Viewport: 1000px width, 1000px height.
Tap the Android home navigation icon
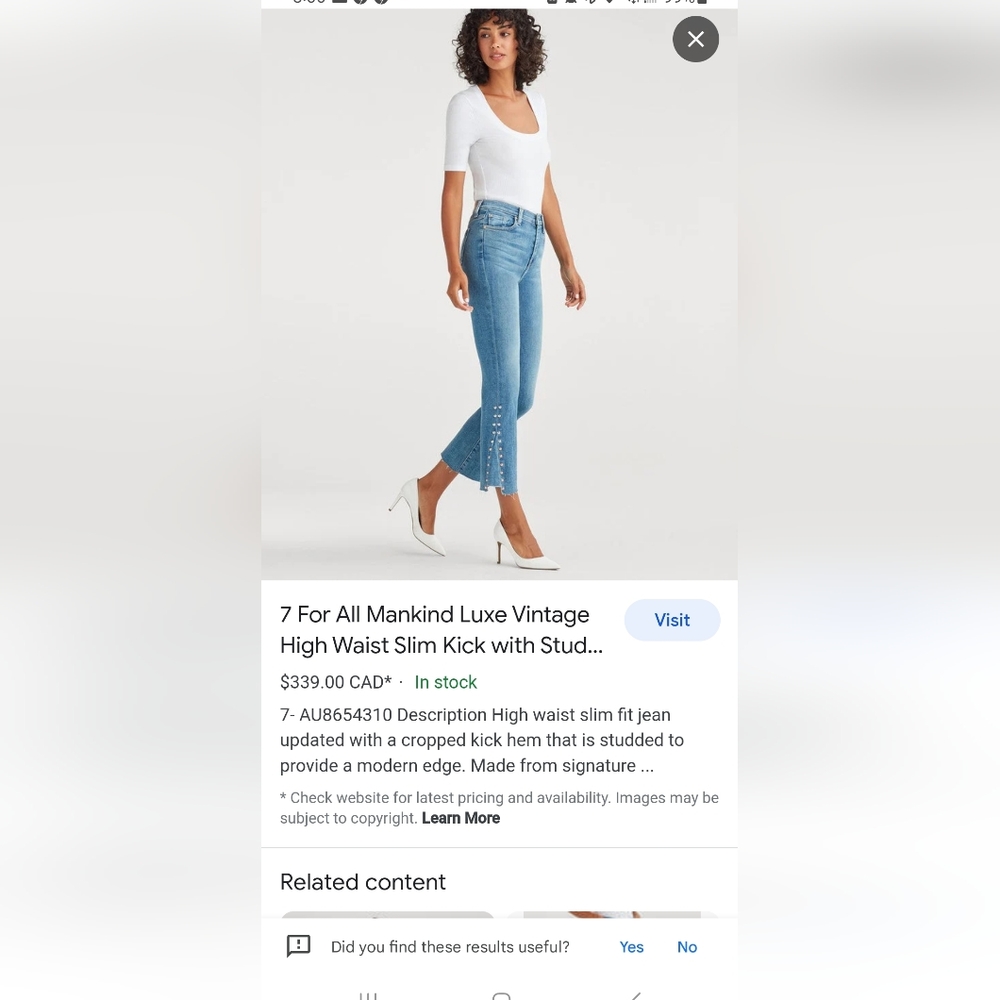[501, 996]
